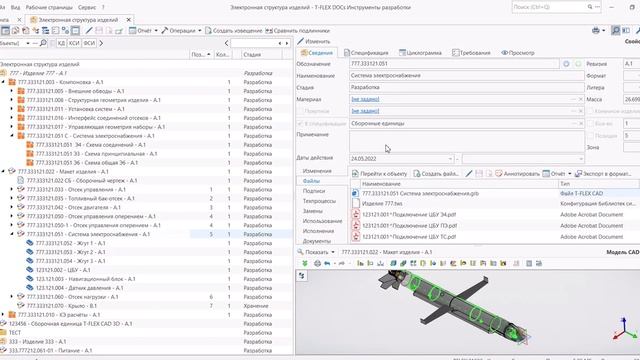Toggle the КД filter button
Screen dimensions: 640x360
pyautogui.click(x=61, y=43)
